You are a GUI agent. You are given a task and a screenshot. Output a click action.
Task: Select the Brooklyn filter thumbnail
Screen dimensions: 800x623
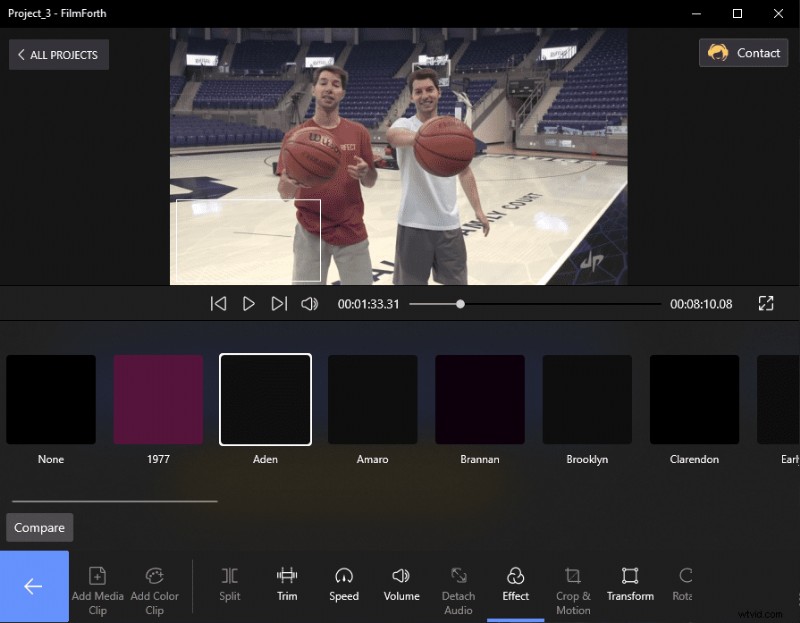click(587, 398)
